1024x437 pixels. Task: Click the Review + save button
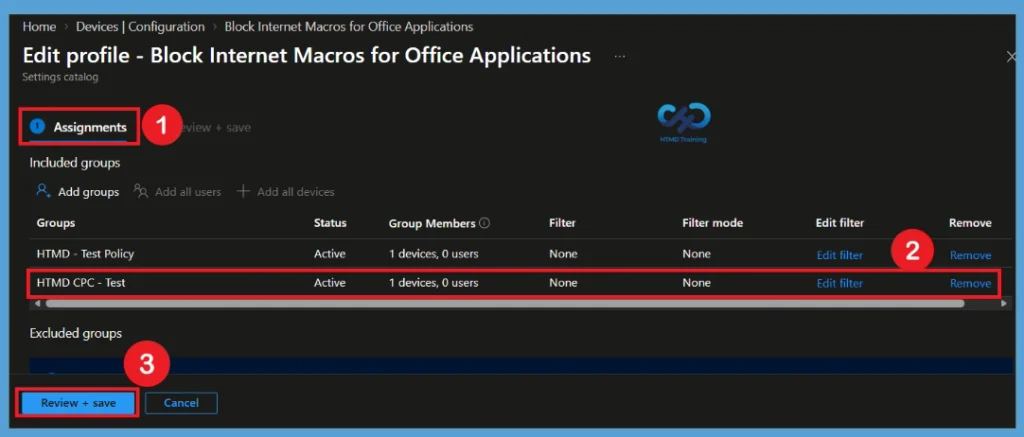coord(78,403)
